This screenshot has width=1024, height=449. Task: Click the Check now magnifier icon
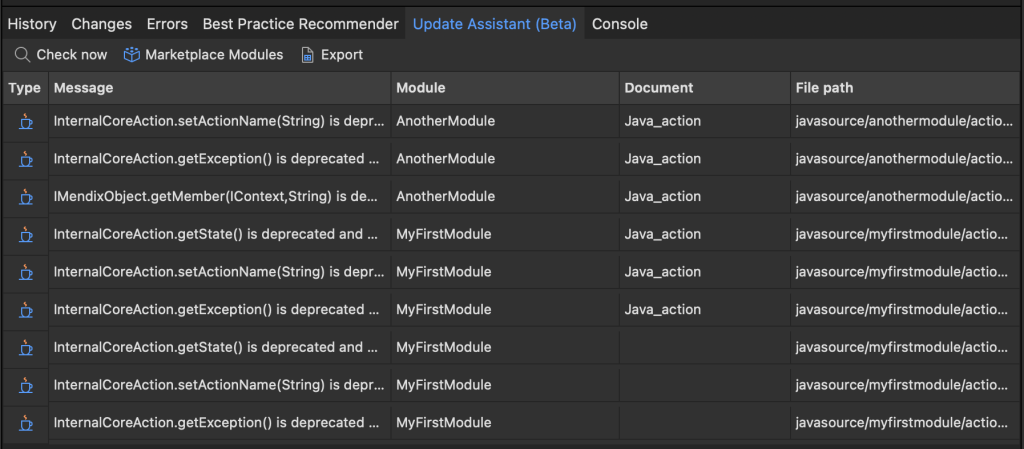pyautogui.click(x=22, y=55)
